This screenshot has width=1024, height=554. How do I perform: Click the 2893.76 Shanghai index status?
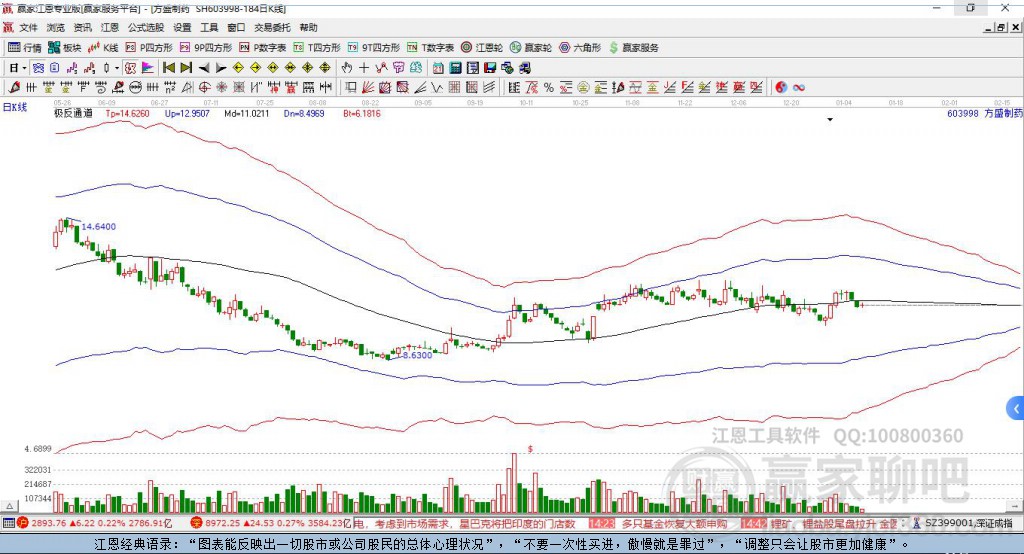click(x=49, y=523)
